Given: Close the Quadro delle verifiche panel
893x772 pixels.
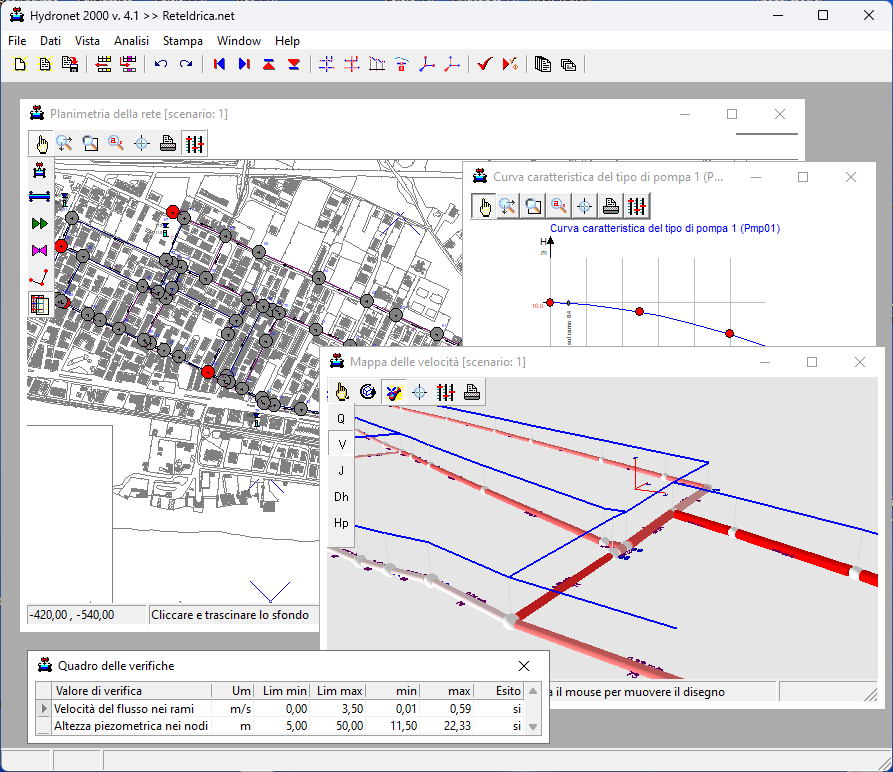Looking at the screenshot, I should point(524,666).
